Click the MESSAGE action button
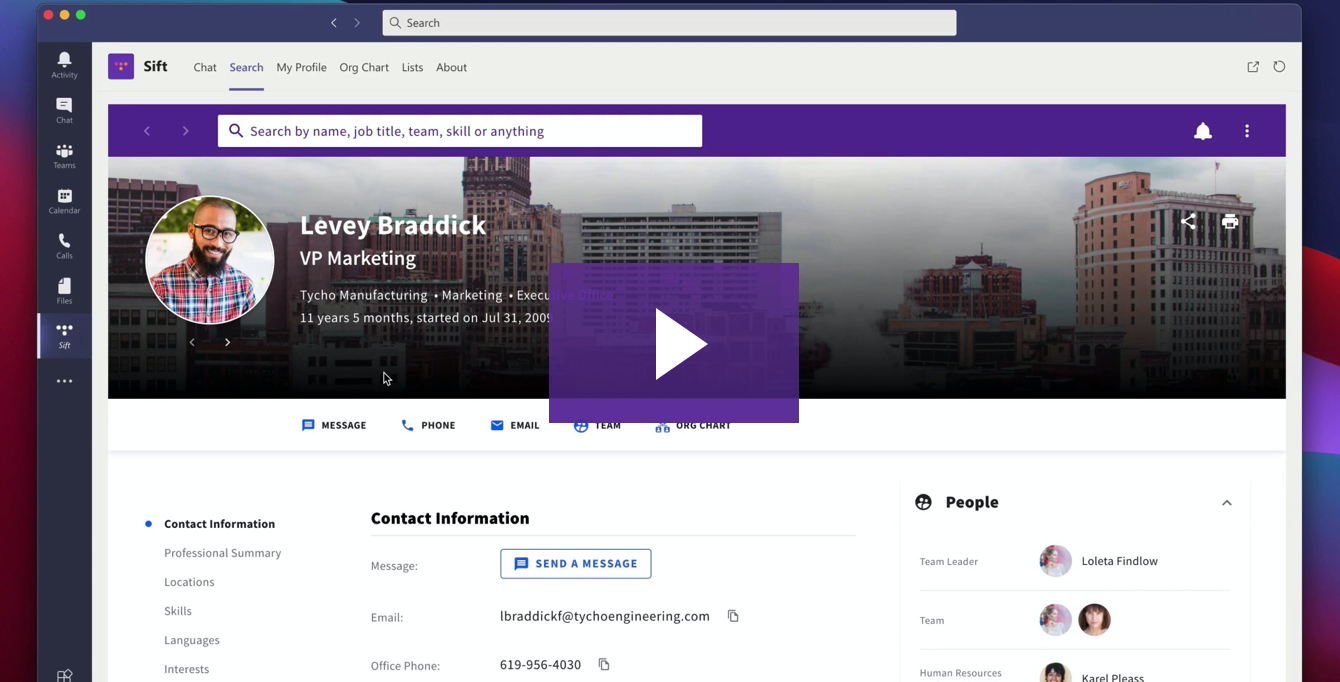This screenshot has height=682, width=1340. coord(334,425)
